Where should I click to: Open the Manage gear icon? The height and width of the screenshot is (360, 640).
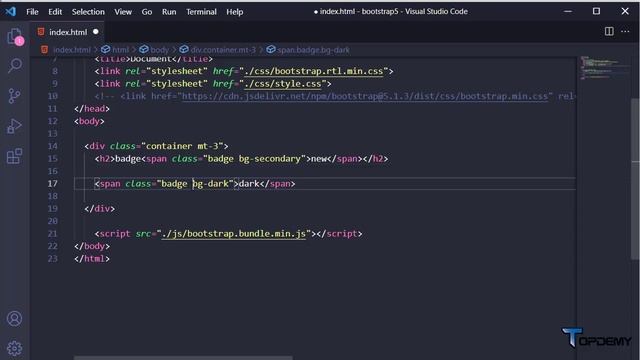pyautogui.click(x=15, y=348)
